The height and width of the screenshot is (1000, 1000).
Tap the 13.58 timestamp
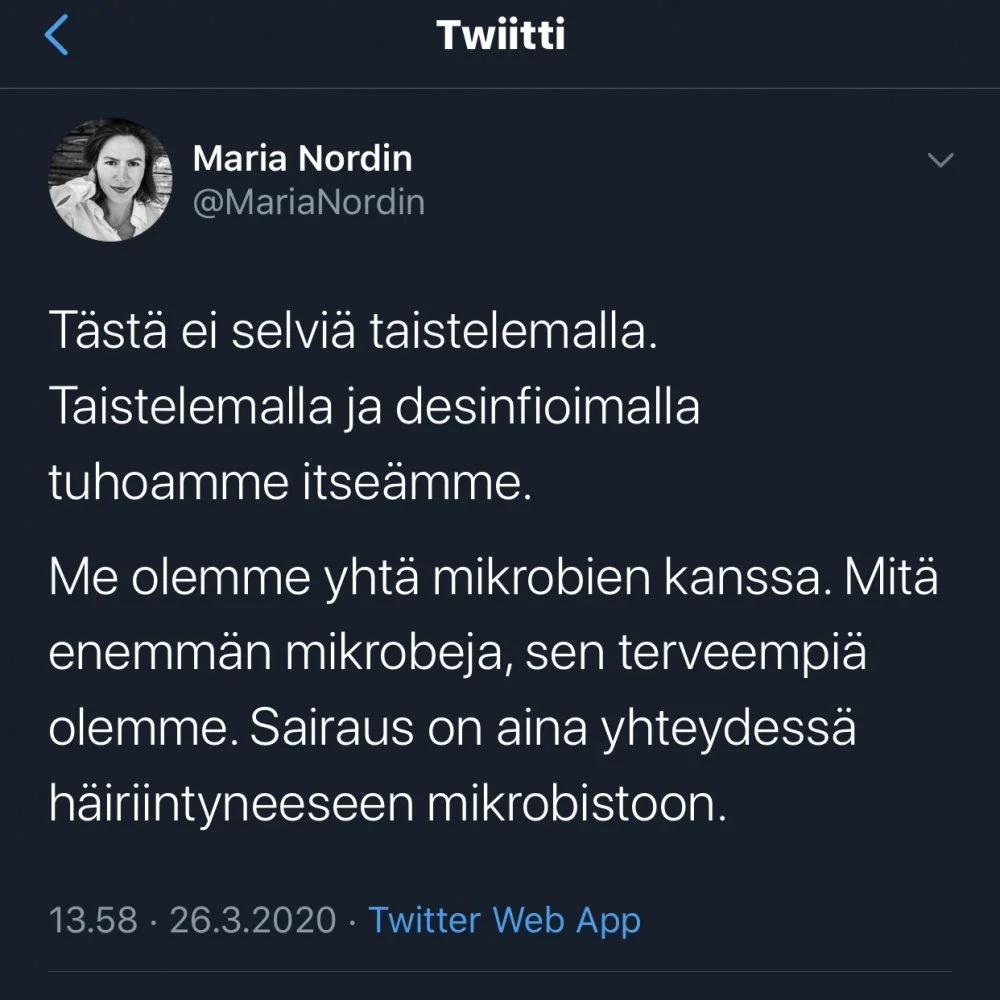[93, 919]
